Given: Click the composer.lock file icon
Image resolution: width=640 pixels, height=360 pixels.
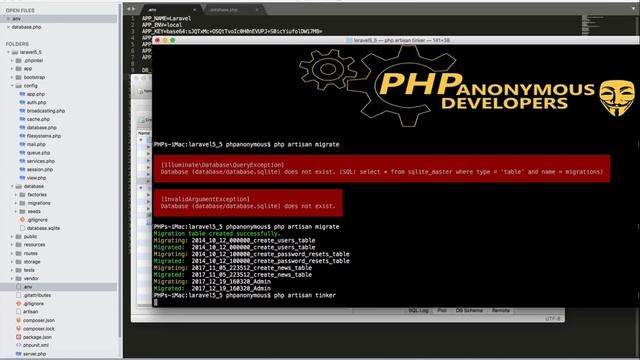Looking at the screenshot, I should (x=18, y=329).
